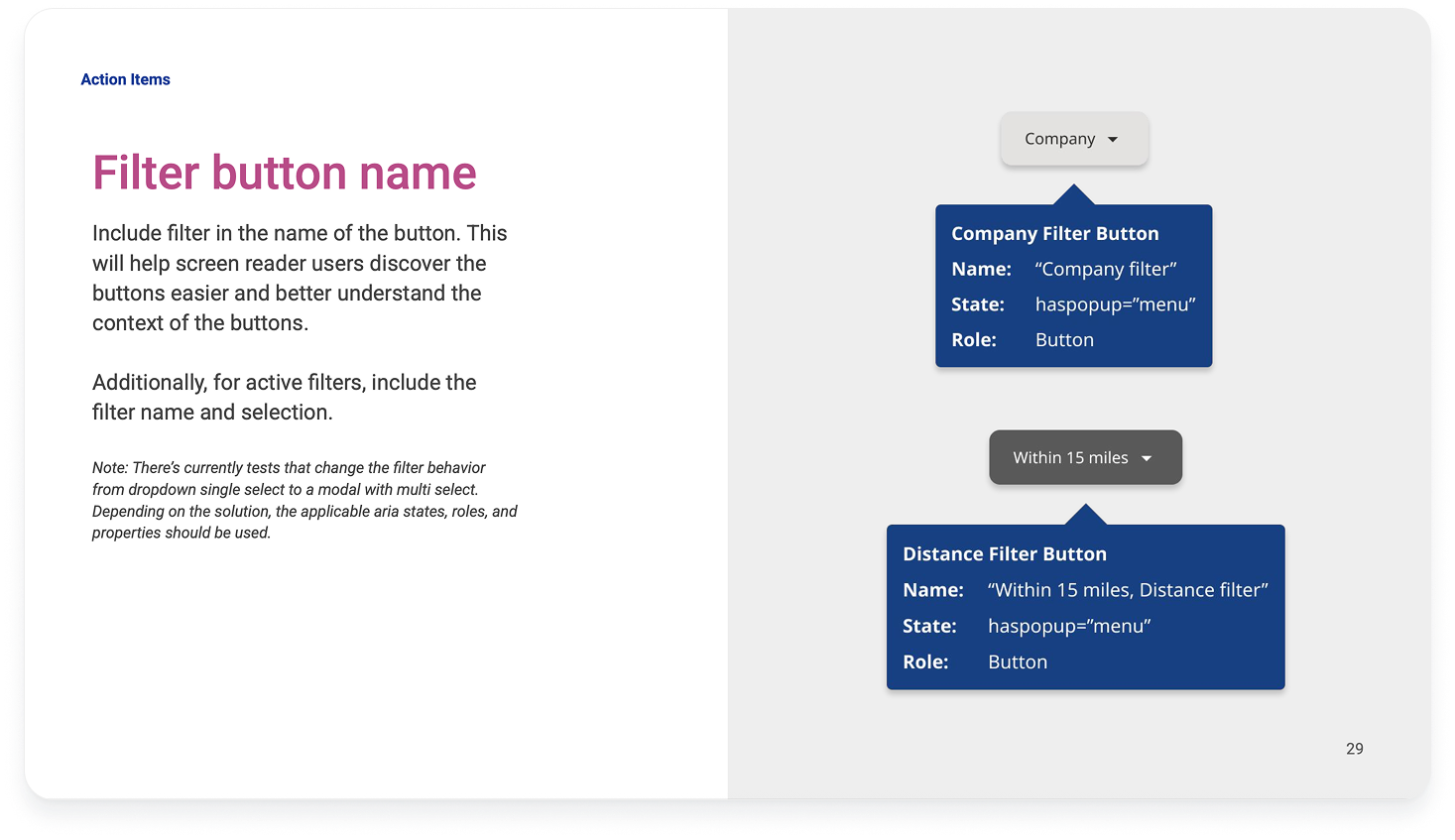The width and height of the screenshot is (1455, 840).
Task: Click the page number 29
Action: [1355, 749]
